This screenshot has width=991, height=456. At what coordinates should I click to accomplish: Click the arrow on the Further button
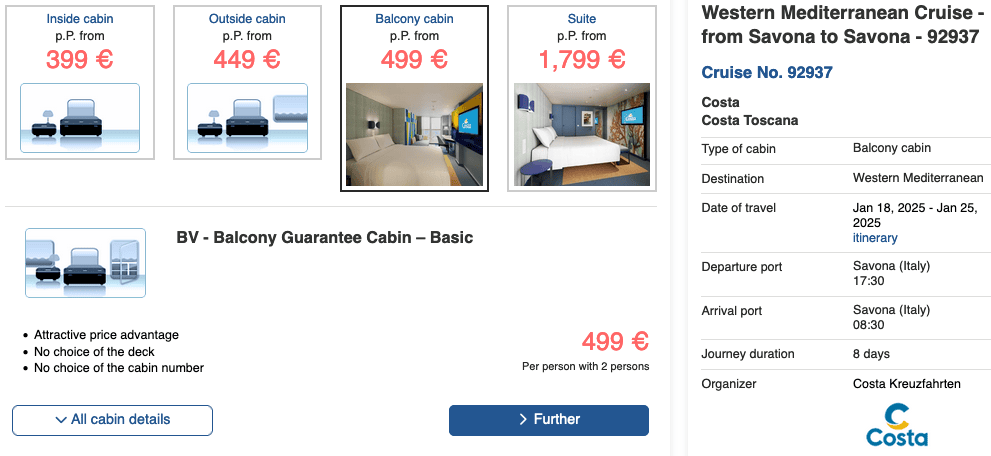point(523,420)
